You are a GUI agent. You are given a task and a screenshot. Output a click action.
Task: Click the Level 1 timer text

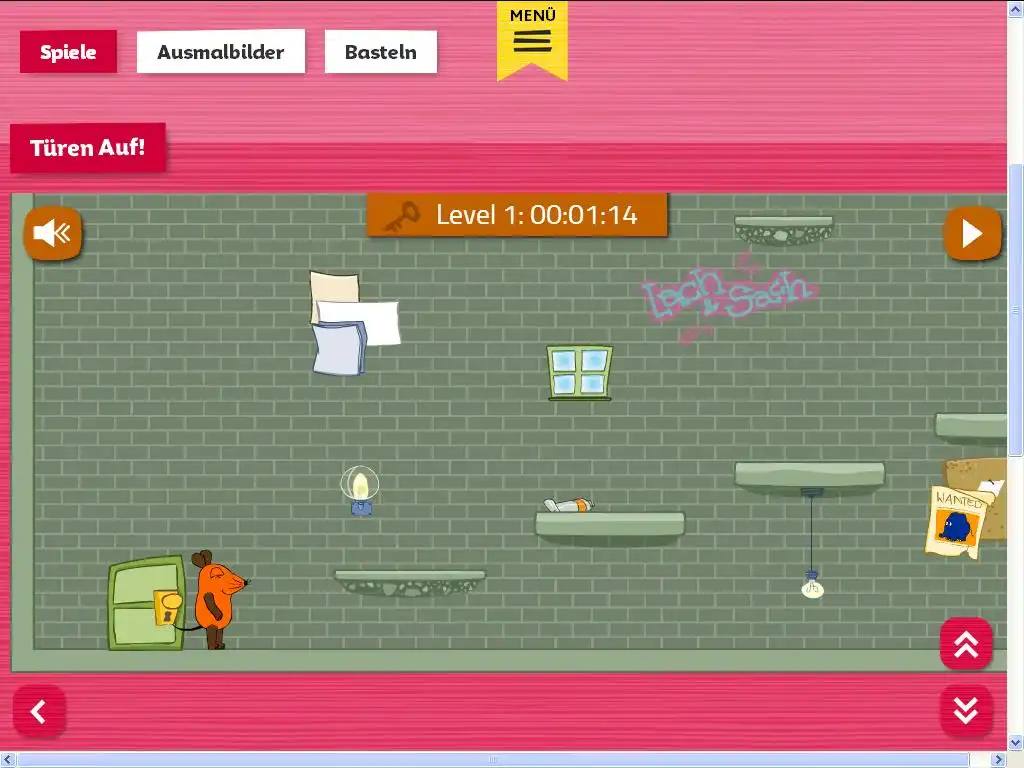click(x=537, y=215)
